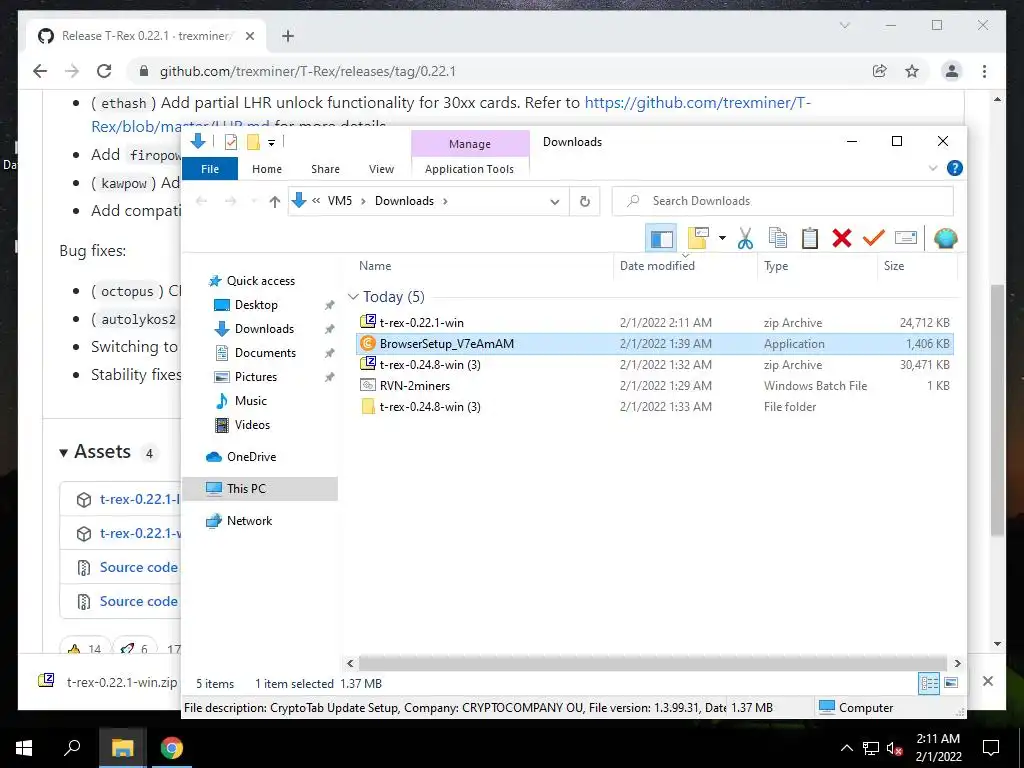Click the Paste clipboard toolbar icon
Viewport: 1024px width, 768px height.
click(810, 238)
